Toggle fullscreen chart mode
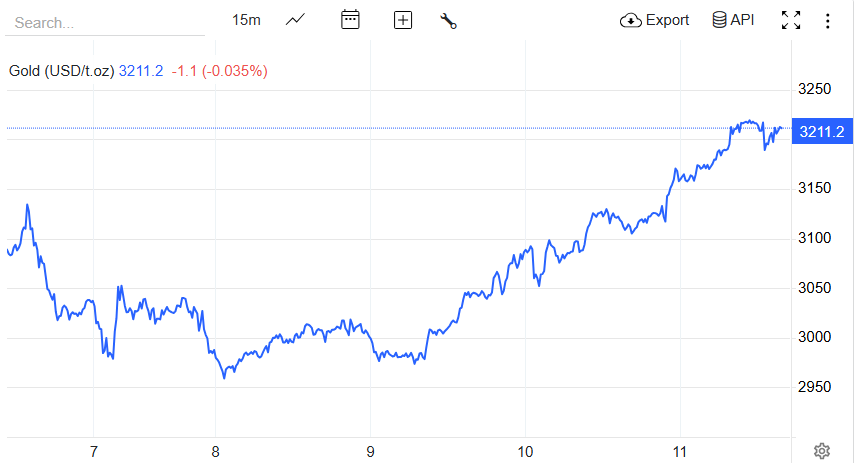Screen dimensions: 855x463 coord(791,20)
